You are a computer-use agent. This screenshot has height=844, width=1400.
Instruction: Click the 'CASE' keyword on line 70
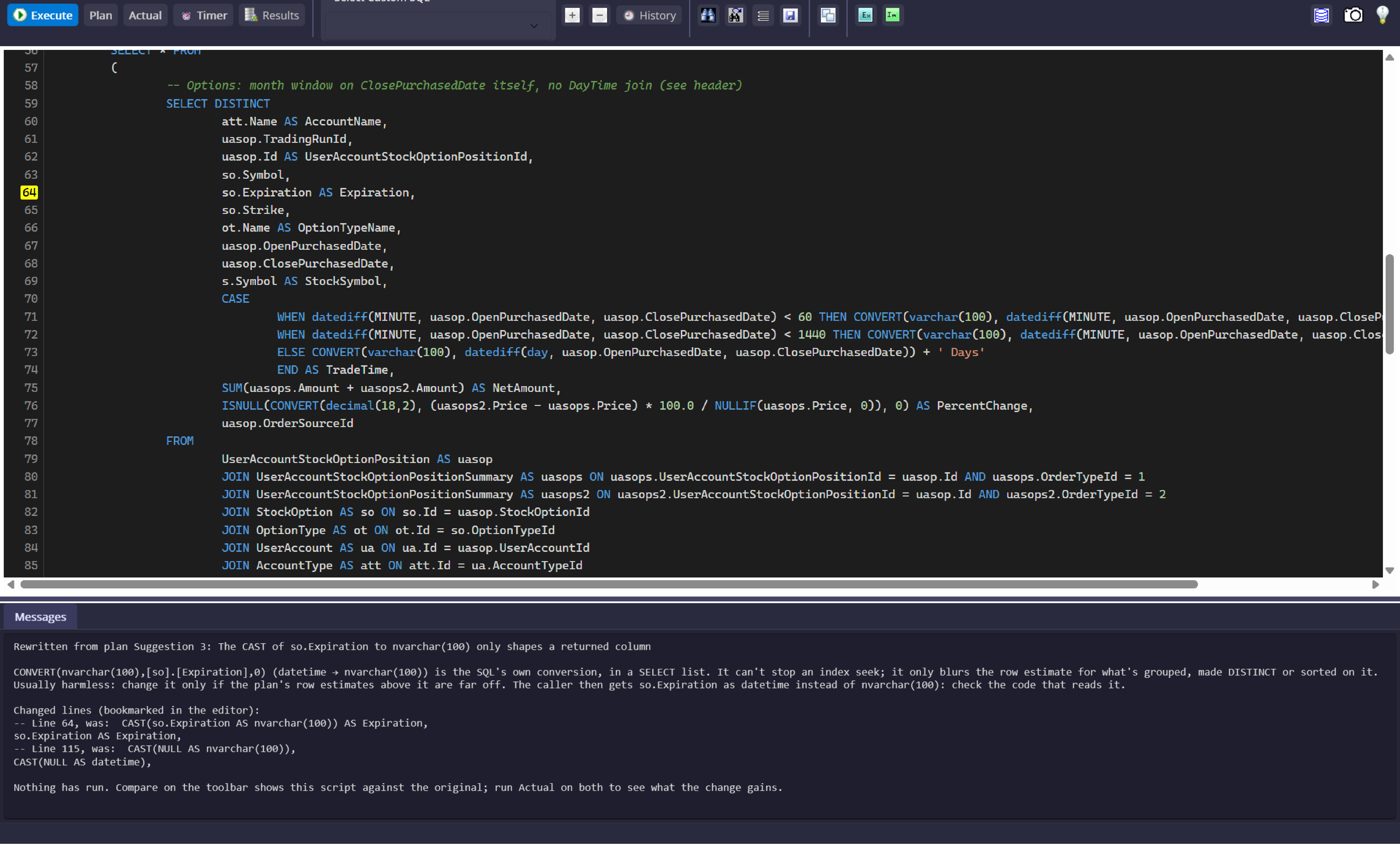235,299
